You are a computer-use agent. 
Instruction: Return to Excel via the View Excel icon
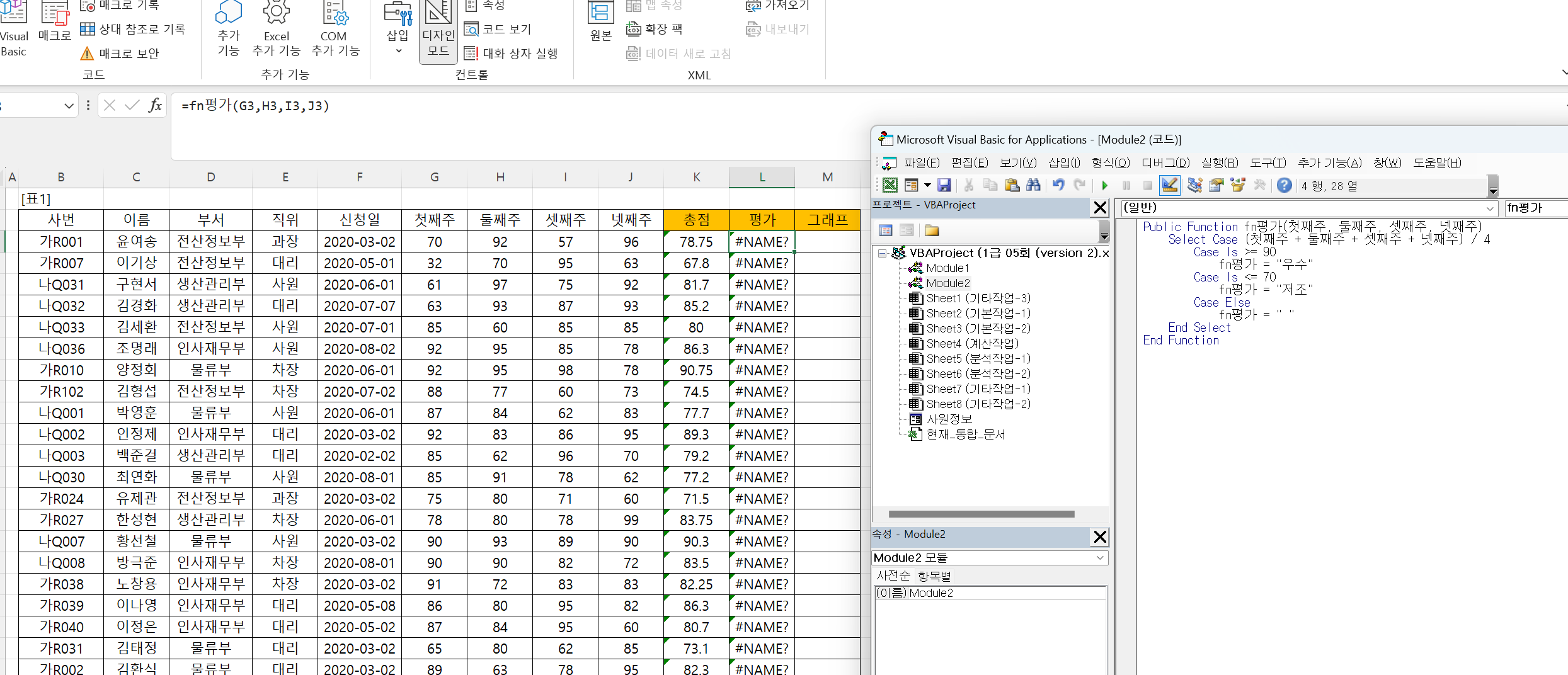[890, 185]
